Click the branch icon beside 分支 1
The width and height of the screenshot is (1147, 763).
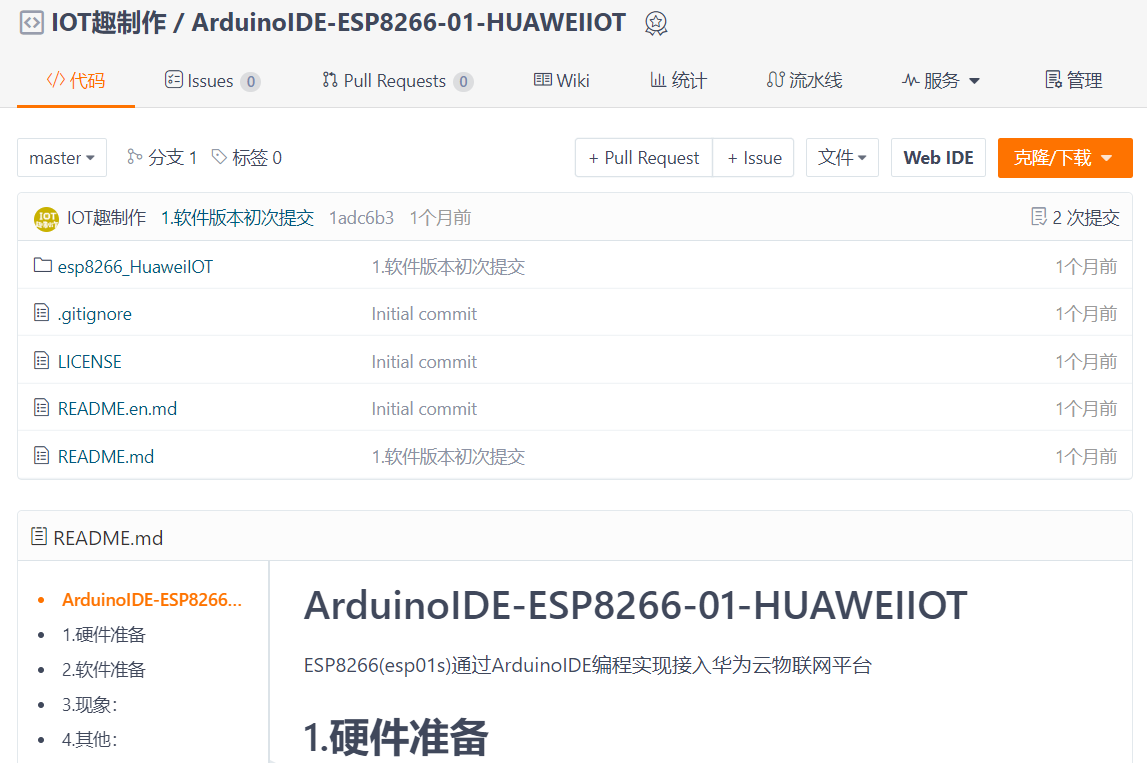[x=135, y=157]
